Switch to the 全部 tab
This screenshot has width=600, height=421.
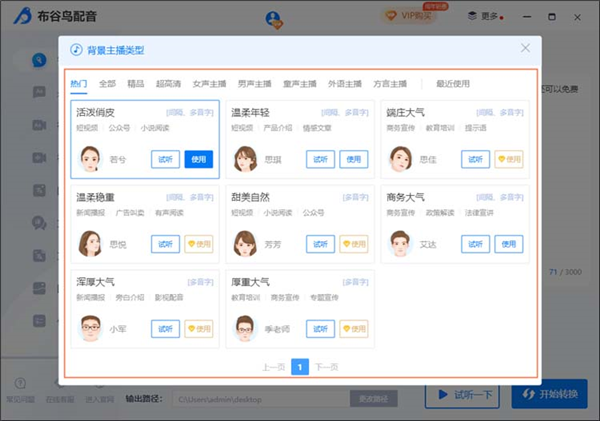pos(107,84)
